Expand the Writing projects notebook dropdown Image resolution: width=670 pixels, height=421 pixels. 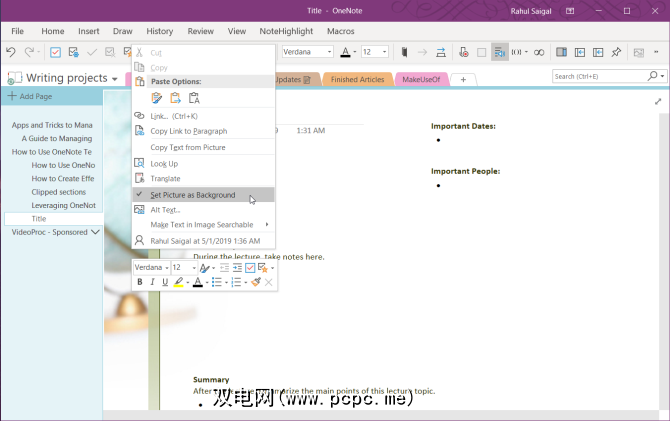[115, 79]
